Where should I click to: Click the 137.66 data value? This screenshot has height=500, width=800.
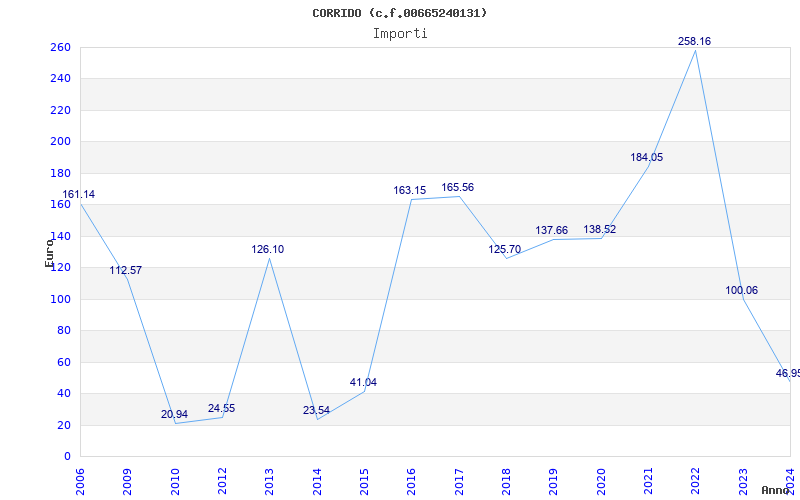(x=552, y=231)
